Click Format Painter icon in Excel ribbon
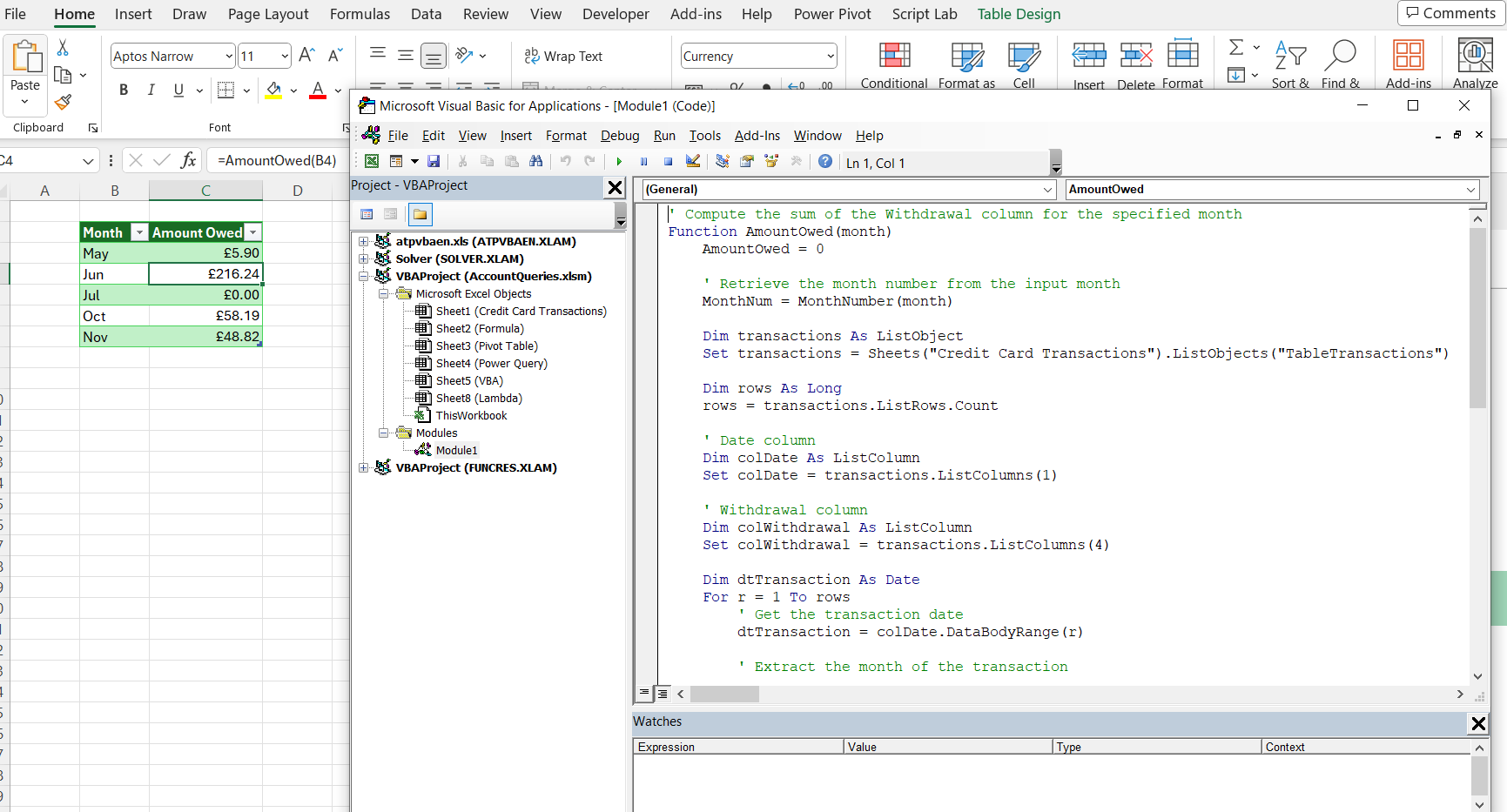Image resolution: width=1507 pixels, height=812 pixels. 63,102
